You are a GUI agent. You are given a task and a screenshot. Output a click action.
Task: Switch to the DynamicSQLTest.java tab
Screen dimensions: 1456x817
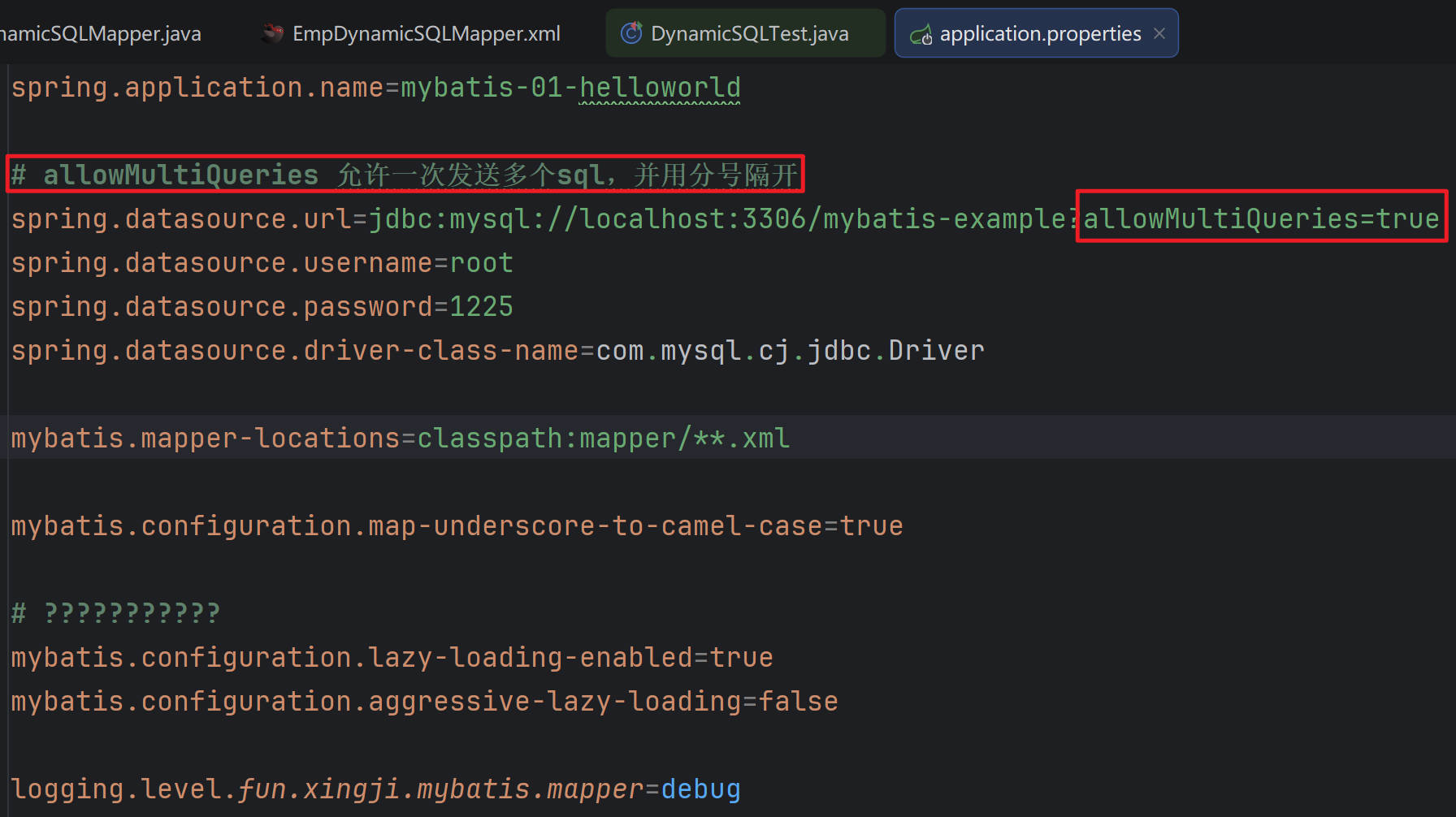click(747, 32)
